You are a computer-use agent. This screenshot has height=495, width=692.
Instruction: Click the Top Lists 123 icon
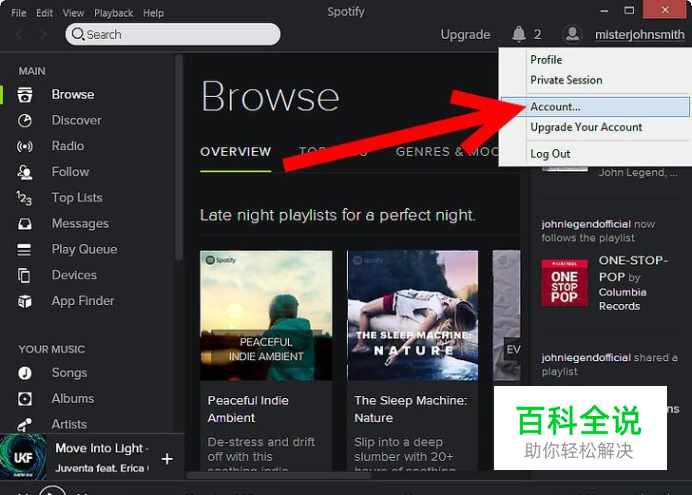pos(24,198)
